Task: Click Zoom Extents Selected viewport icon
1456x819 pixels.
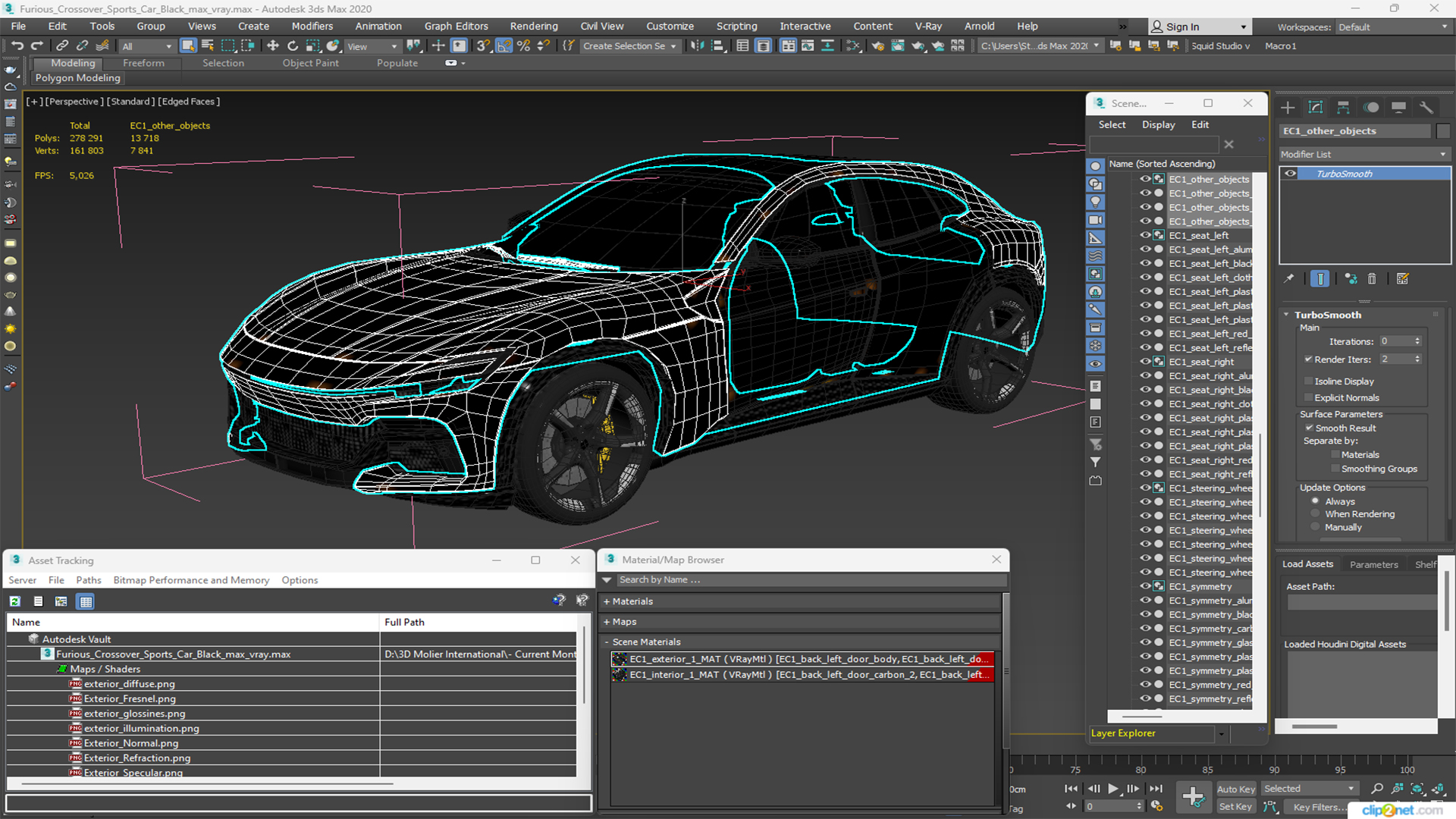Action: (1417, 789)
